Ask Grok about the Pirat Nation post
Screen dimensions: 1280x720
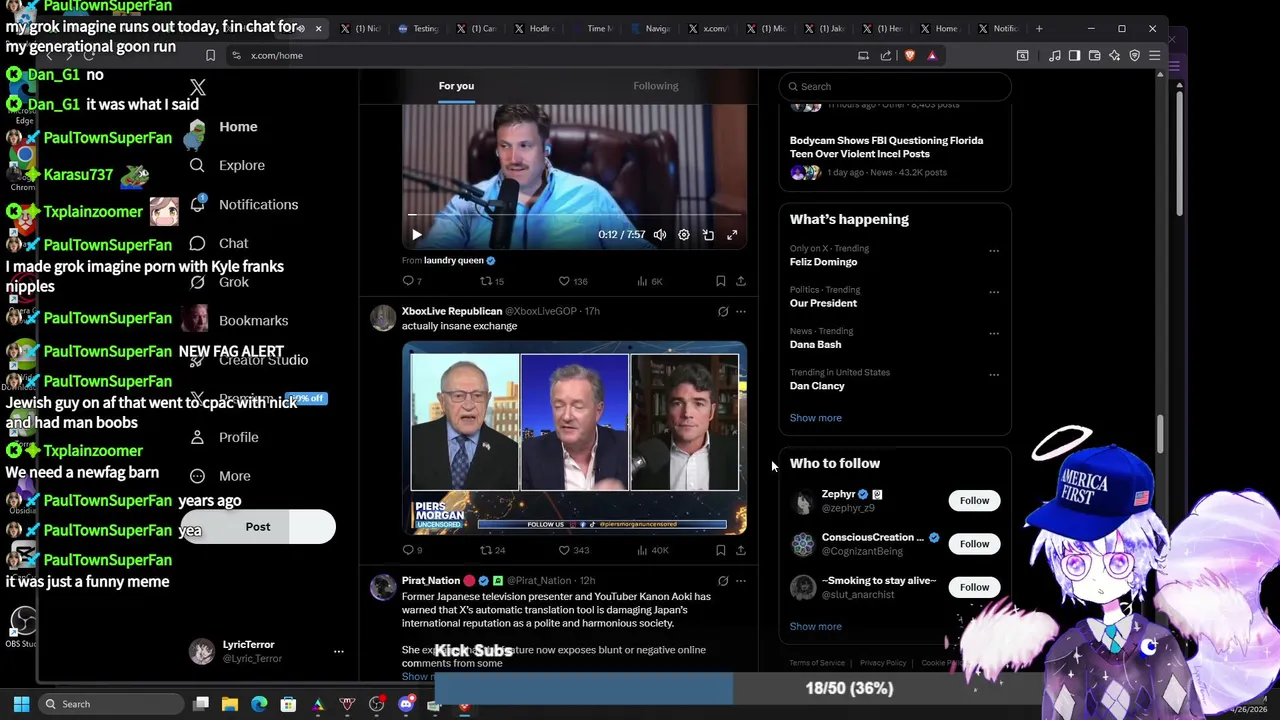click(723, 580)
